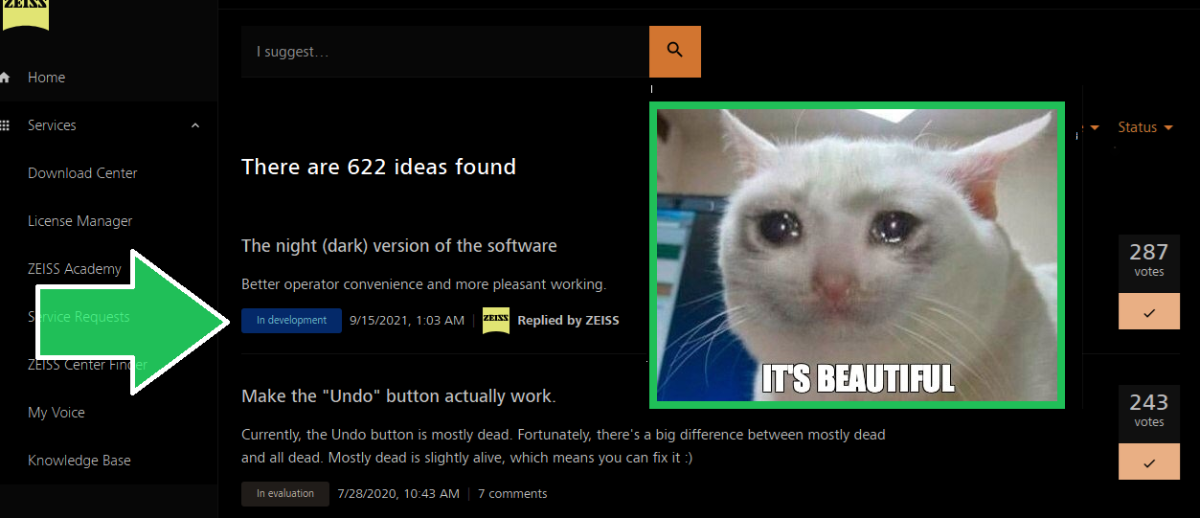Upvote the night (dark) version idea
The width and height of the screenshot is (1200, 518).
coord(1148,312)
